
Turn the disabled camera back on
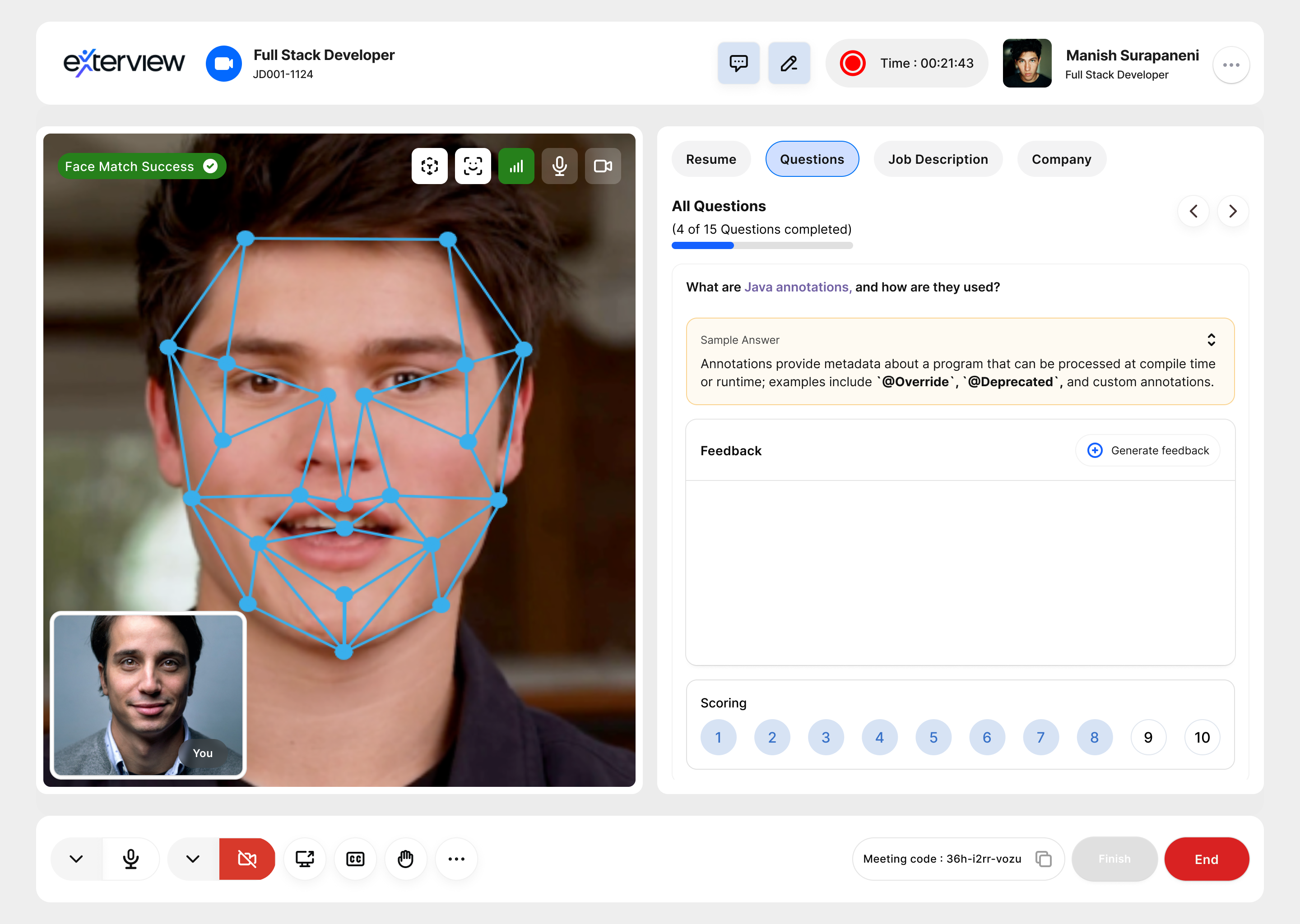click(247, 859)
